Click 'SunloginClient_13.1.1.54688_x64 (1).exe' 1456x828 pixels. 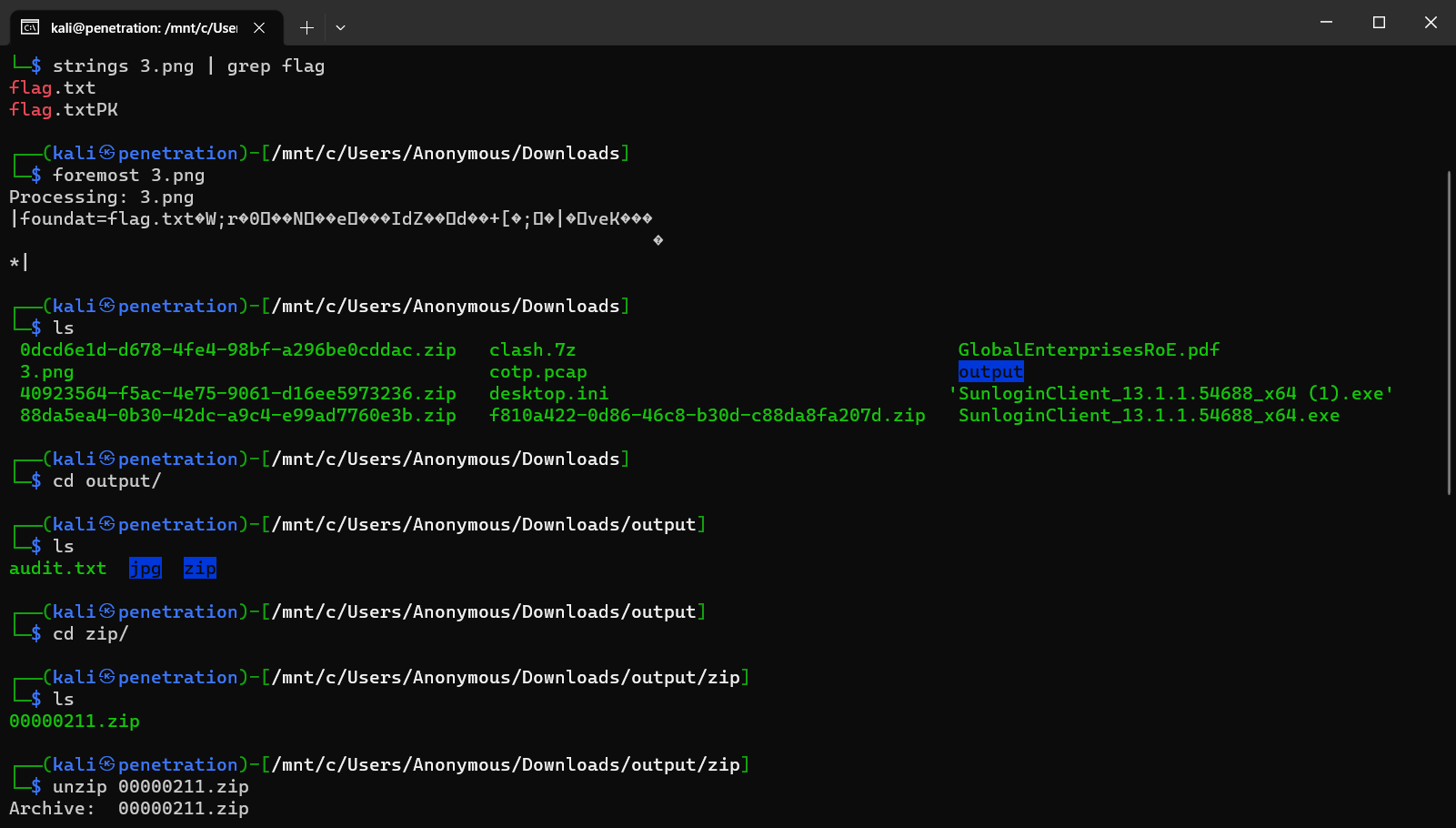(x=1171, y=393)
